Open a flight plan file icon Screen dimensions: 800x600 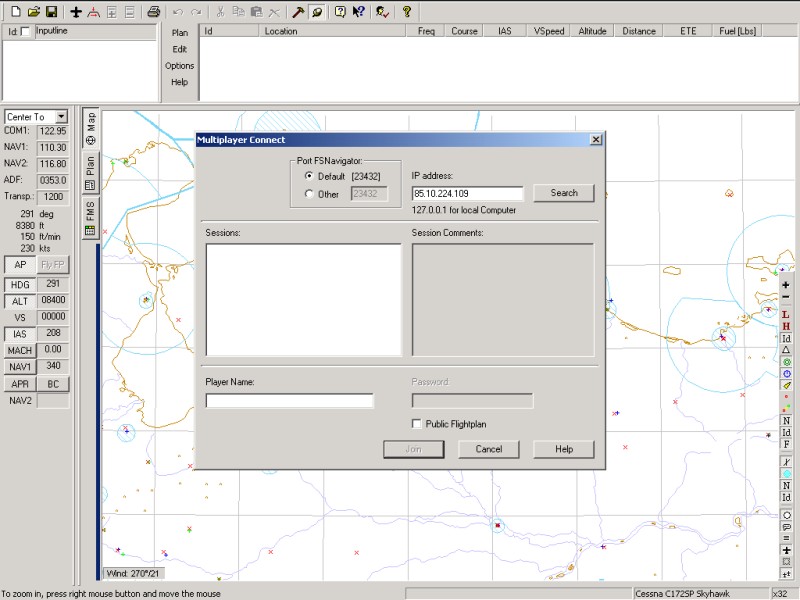tap(33, 12)
